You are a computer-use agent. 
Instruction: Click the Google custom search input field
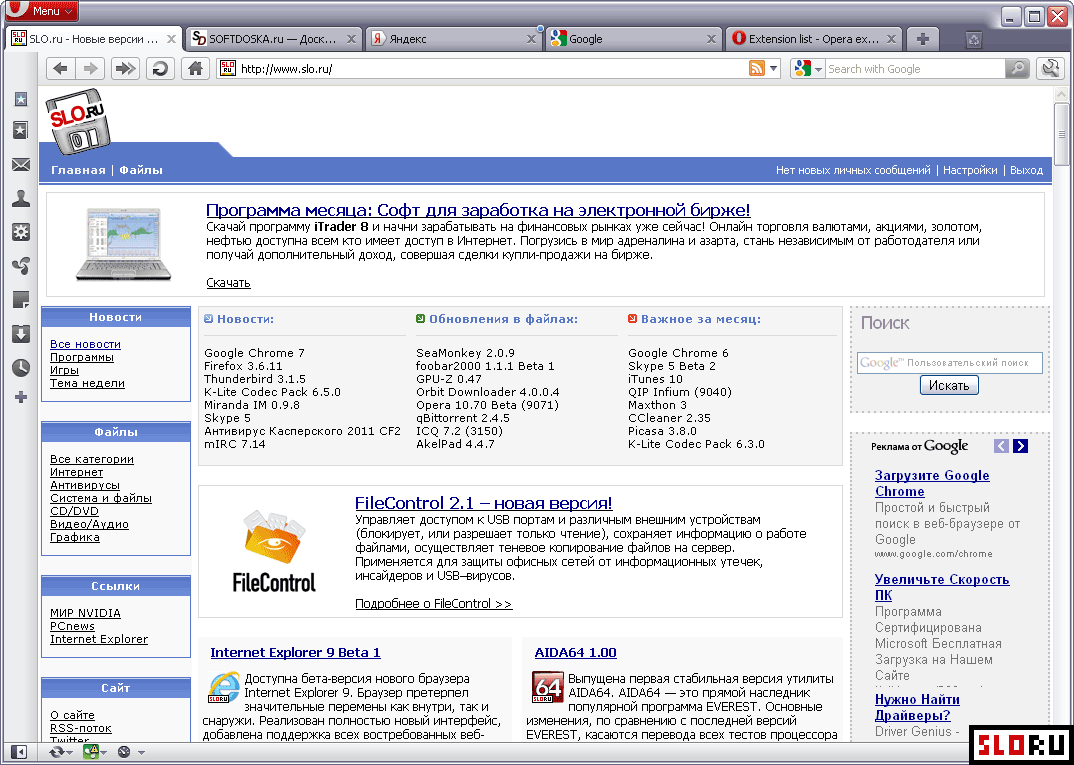pyautogui.click(x=949, y=363)
